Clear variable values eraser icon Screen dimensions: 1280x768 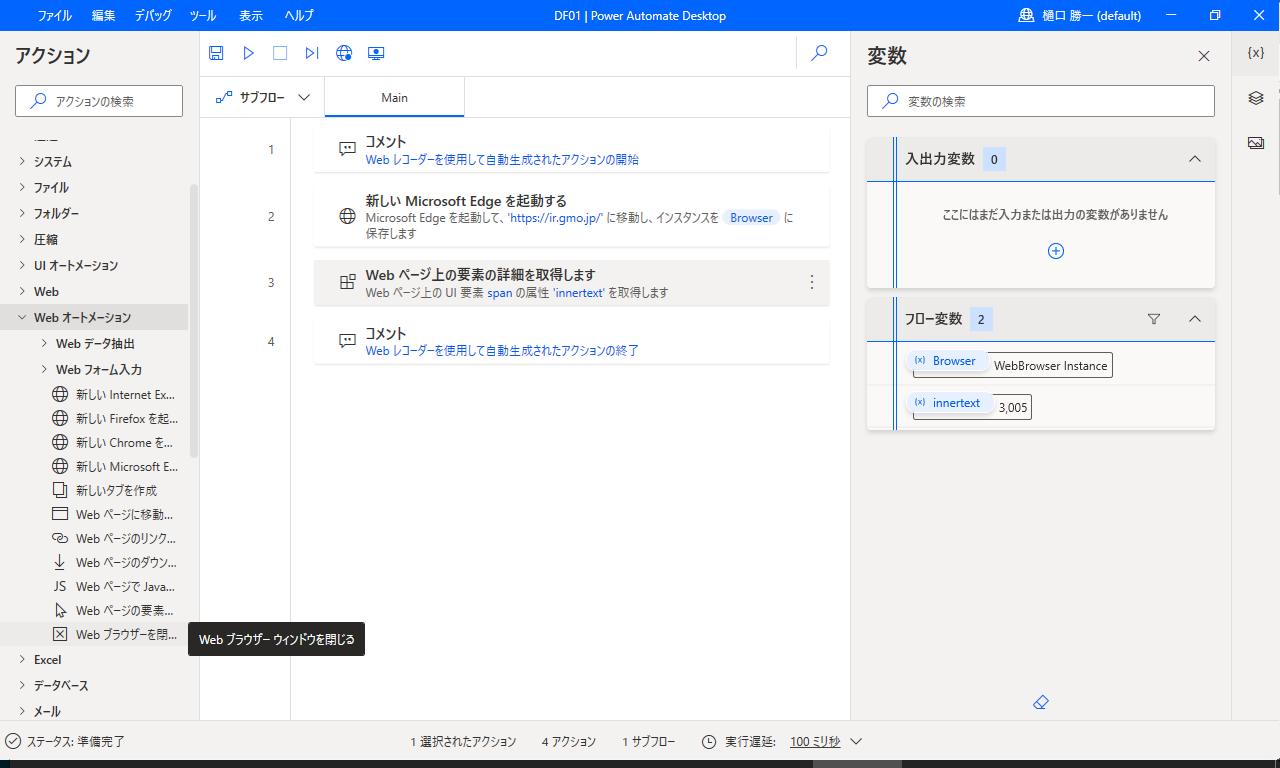click(1040, 703)
